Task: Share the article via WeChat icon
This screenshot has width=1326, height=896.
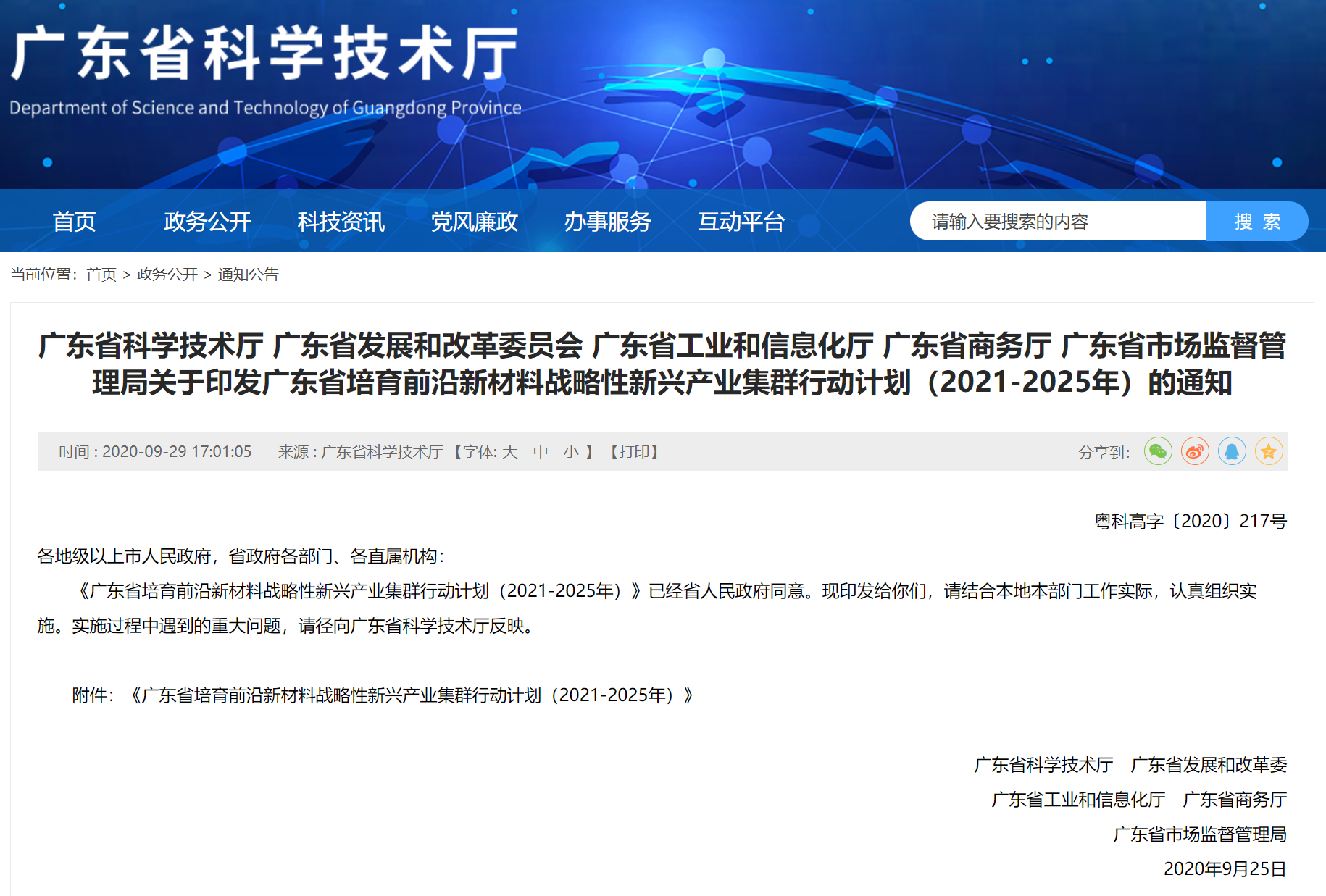Action: click(x=1157, y=451)
